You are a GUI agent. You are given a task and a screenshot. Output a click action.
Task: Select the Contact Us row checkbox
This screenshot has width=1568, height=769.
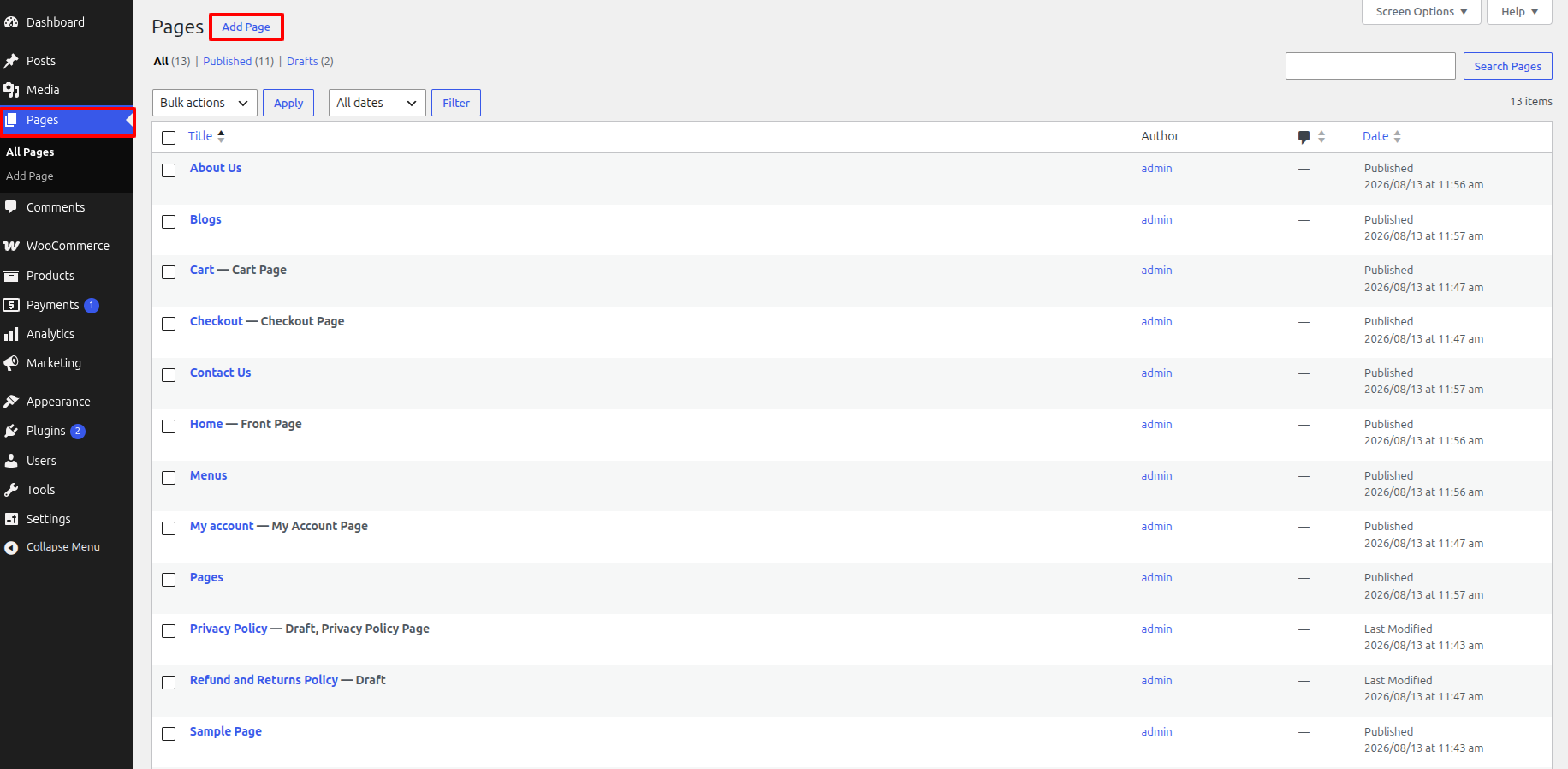coord(169,375)
